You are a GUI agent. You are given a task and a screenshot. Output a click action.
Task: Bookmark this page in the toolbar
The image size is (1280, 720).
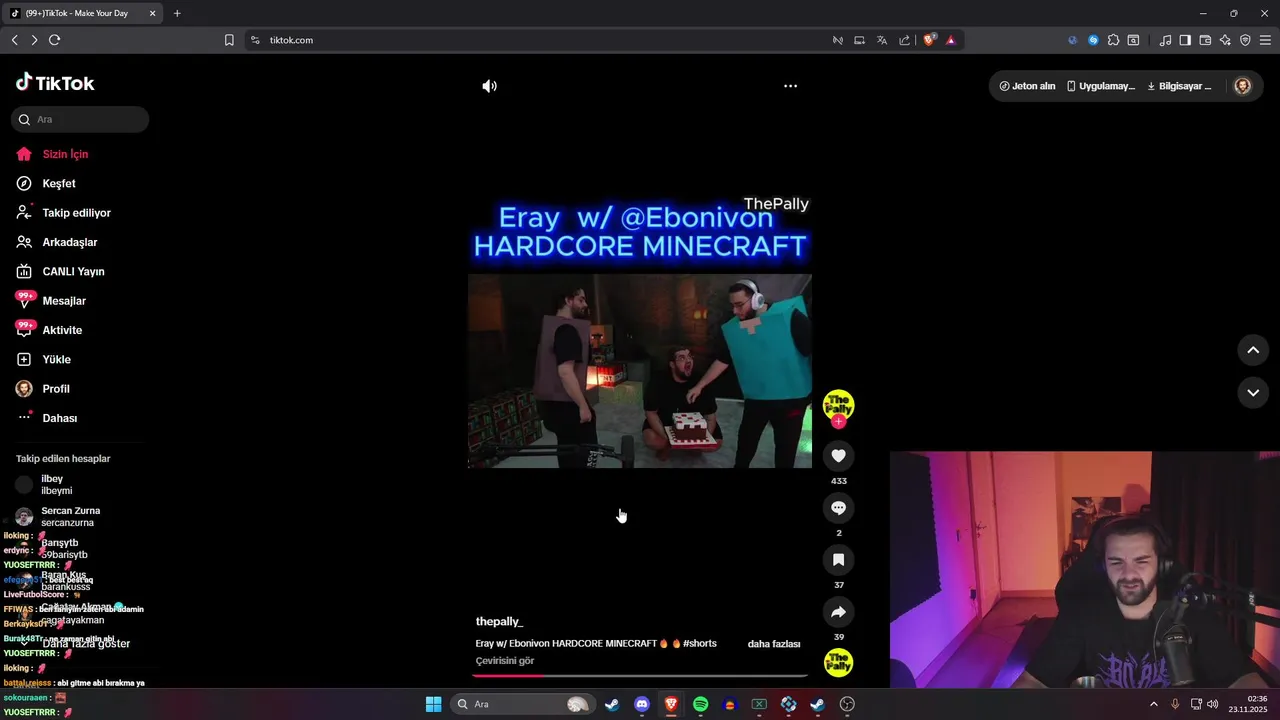tap(229, 40)
